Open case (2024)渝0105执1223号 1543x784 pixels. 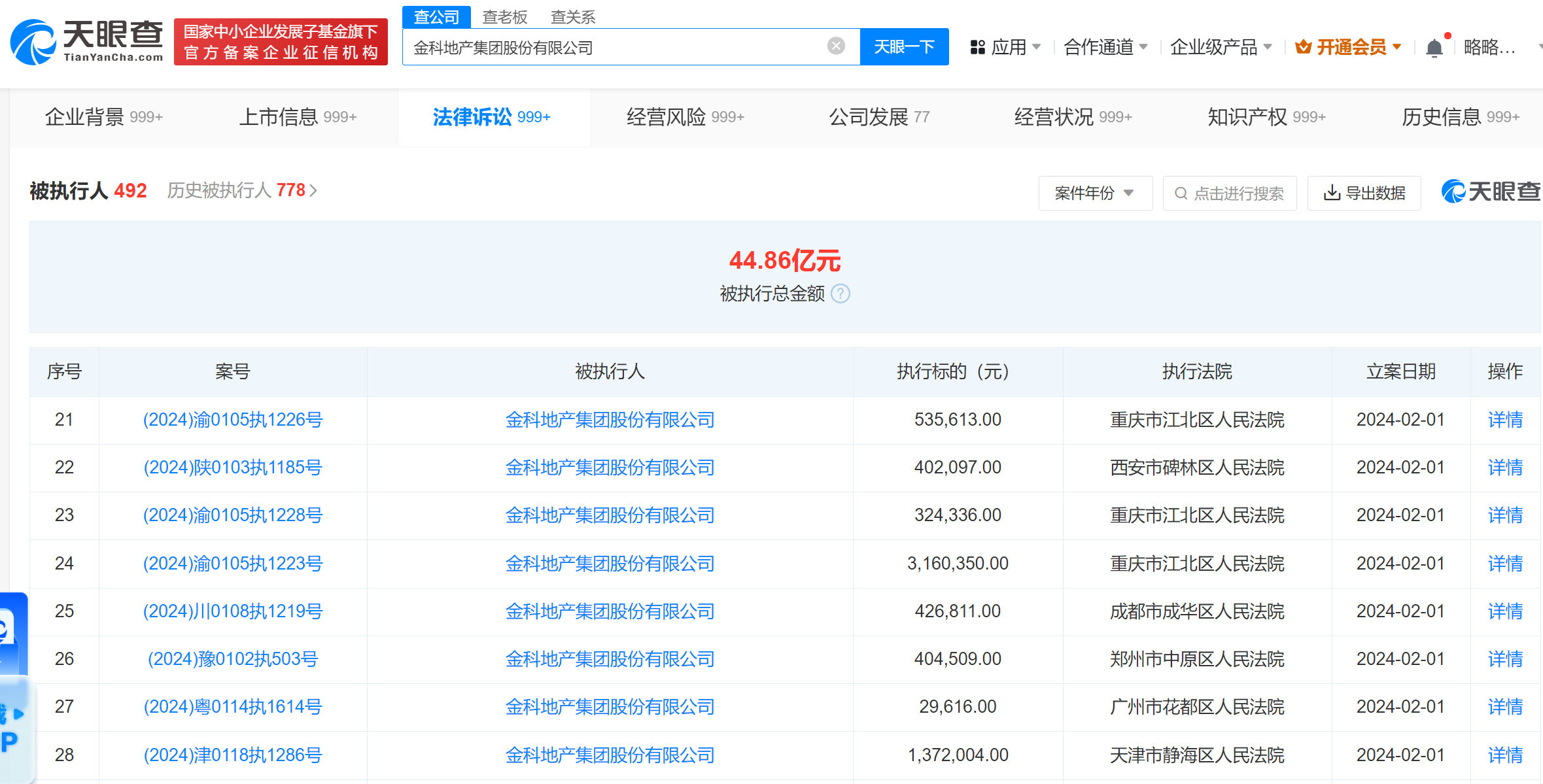(233, 564)
